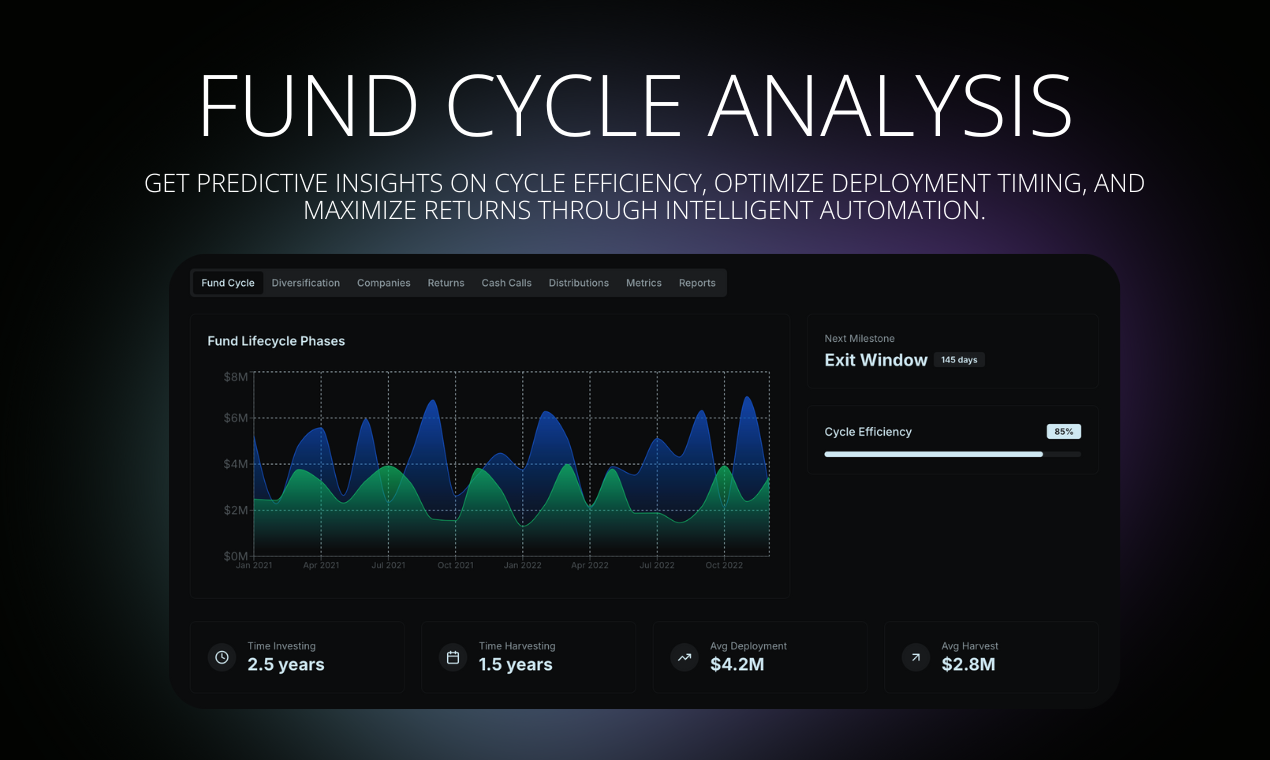The width and height of the screenshot is (1270, 760).
Task: Switch to the Returns tab
Action: (x=446, y=283)
